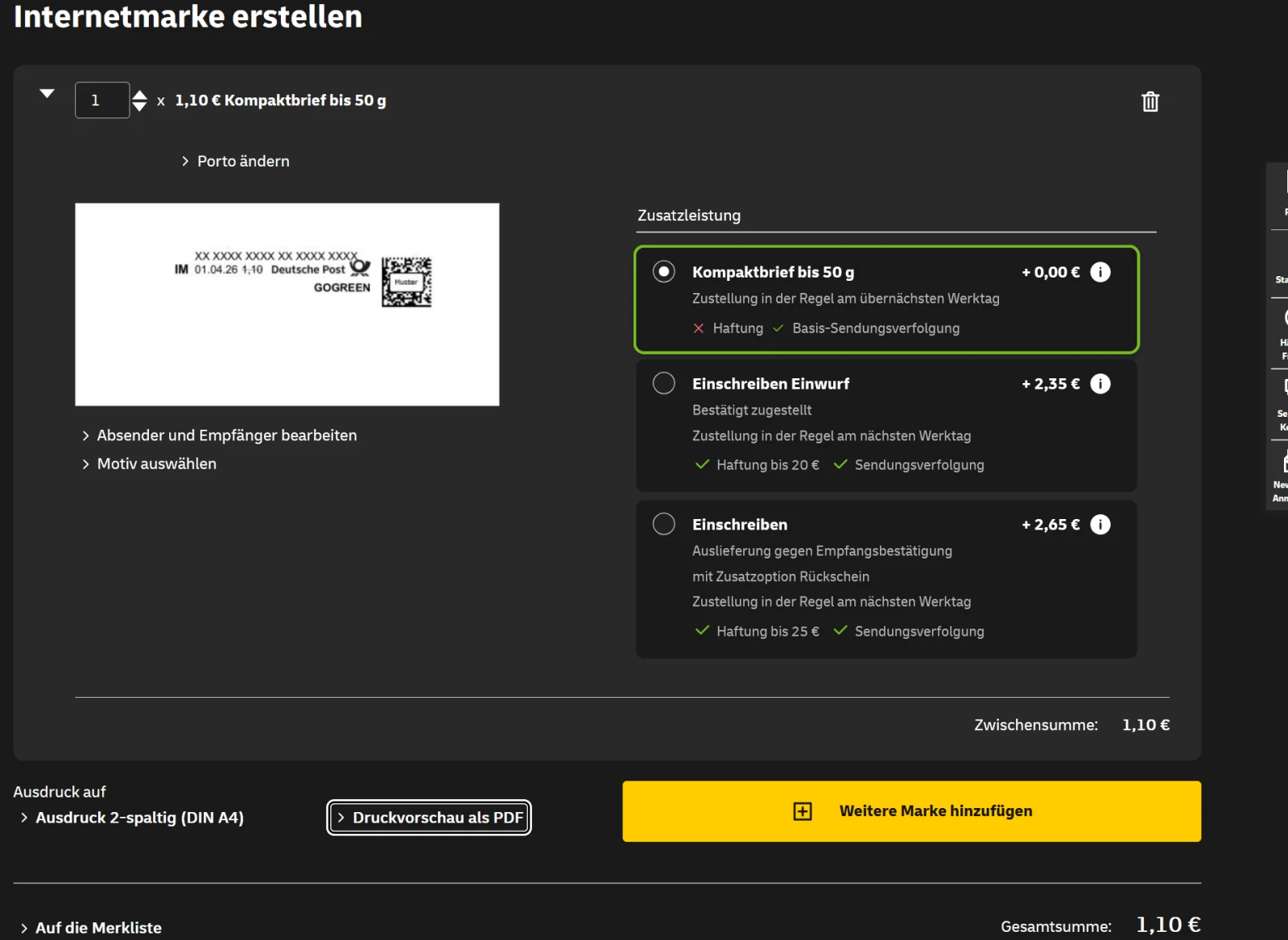Delete the Kompaktbrief stamp with trash icon
Screen dimensions: 1288x940
point(1150,101)
